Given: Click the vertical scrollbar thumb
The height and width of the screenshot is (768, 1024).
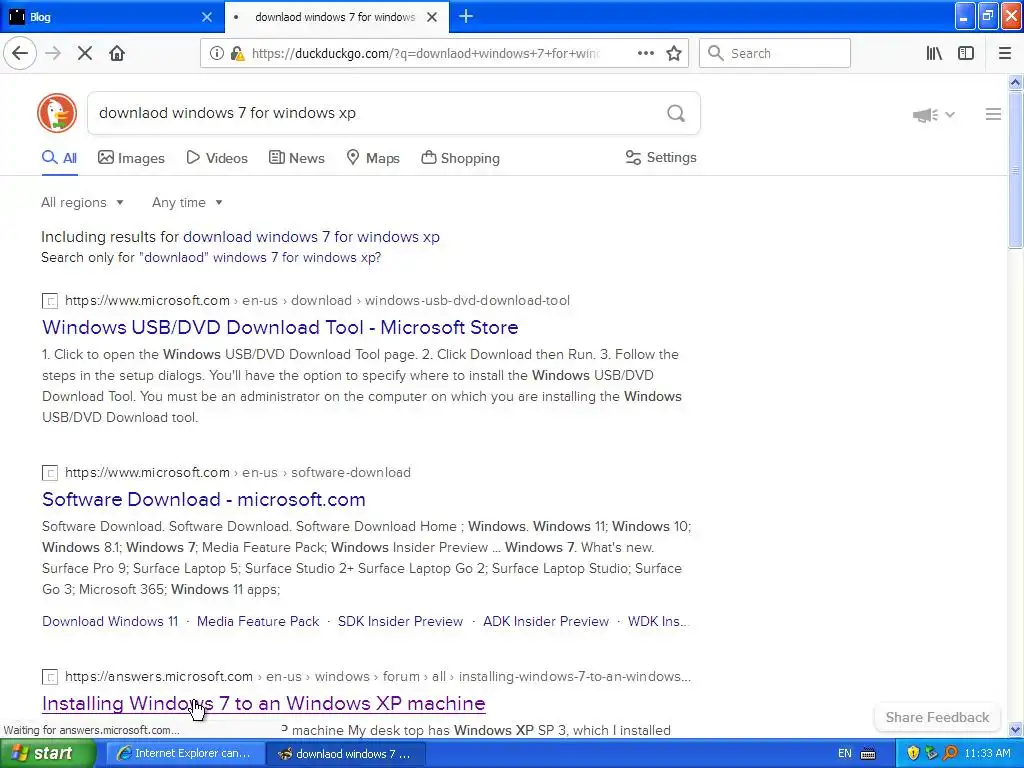Looking at the screenshot, I should (x=1016, y=170).
